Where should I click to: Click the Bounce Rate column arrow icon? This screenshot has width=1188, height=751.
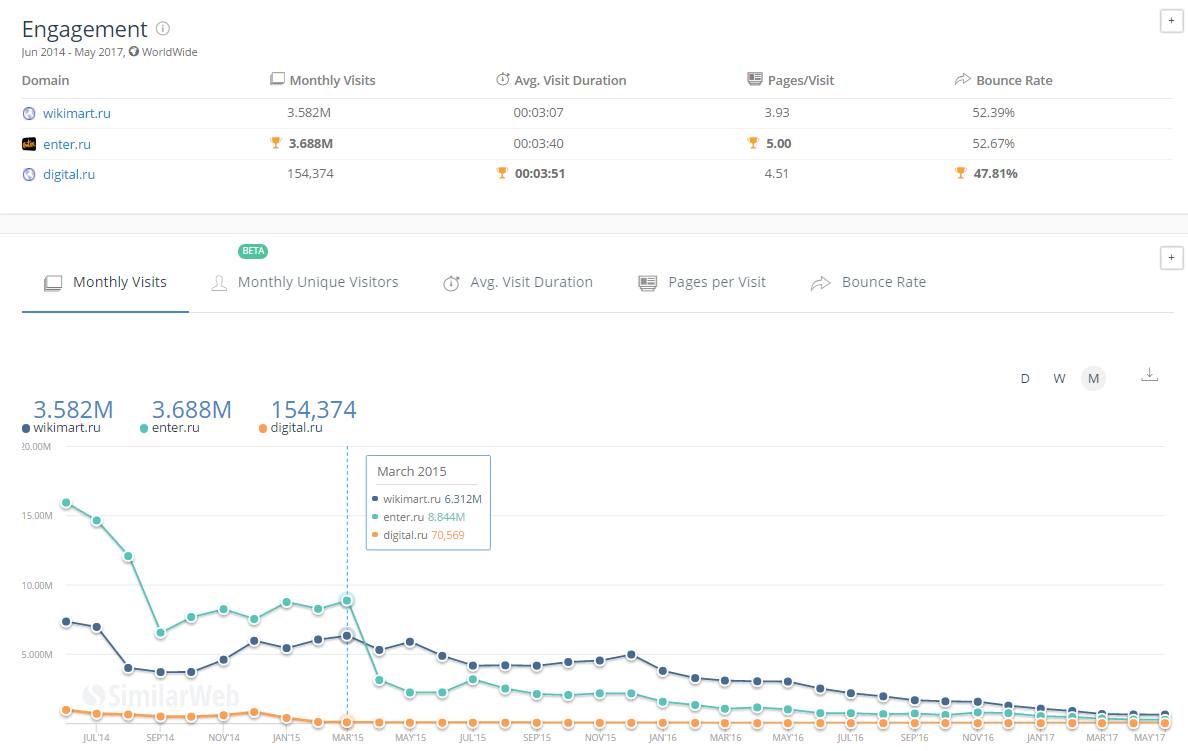click(963, 80)
